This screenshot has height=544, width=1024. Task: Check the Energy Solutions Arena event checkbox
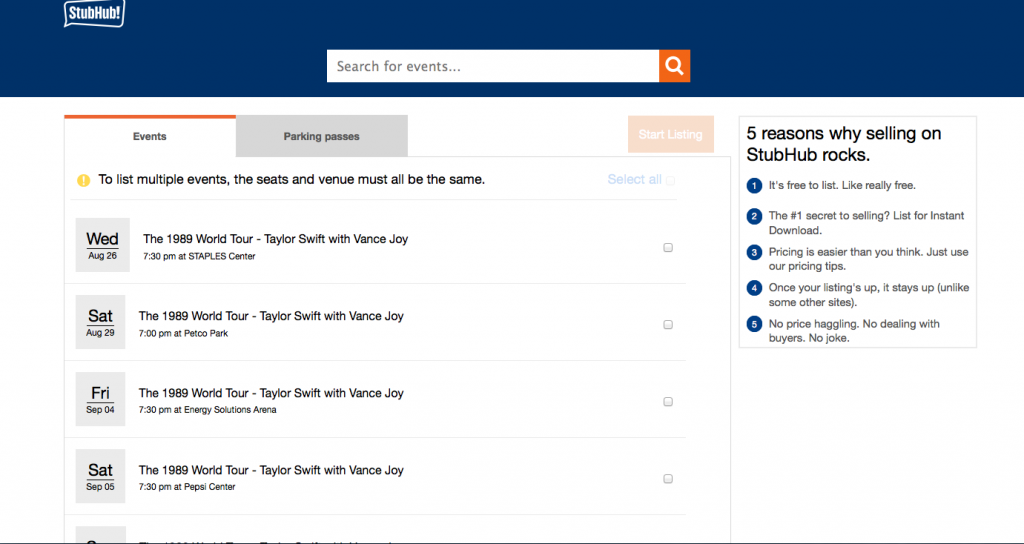pyautogui.click(x=668, y=402)
